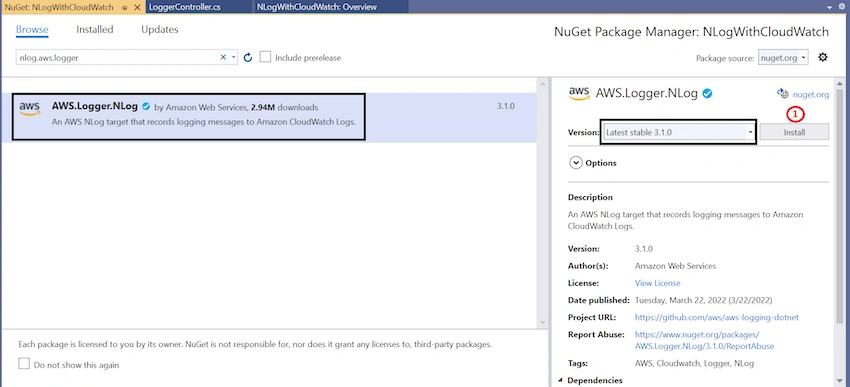Open the search history dropdown arrow
Screen dimensions: 850x387
[x=234, y=57]
